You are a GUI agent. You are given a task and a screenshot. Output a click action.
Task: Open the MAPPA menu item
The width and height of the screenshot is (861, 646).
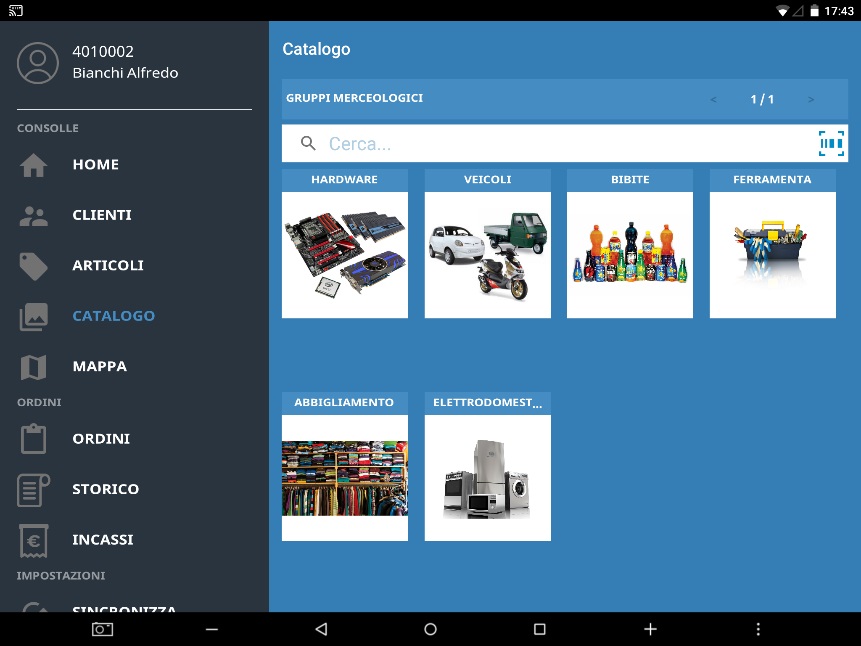(x=99, y=366)
